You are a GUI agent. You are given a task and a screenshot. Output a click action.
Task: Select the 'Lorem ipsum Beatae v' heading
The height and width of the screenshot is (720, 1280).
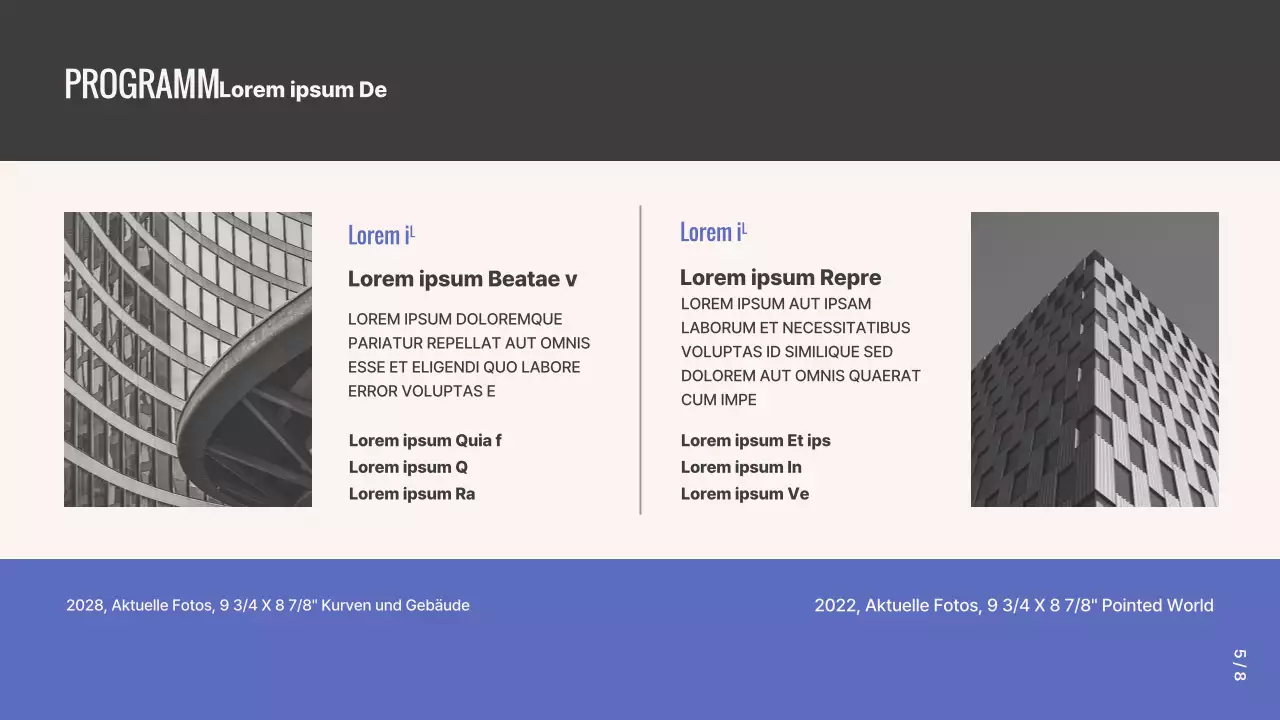pyautogui.click(x=462, y=279)
